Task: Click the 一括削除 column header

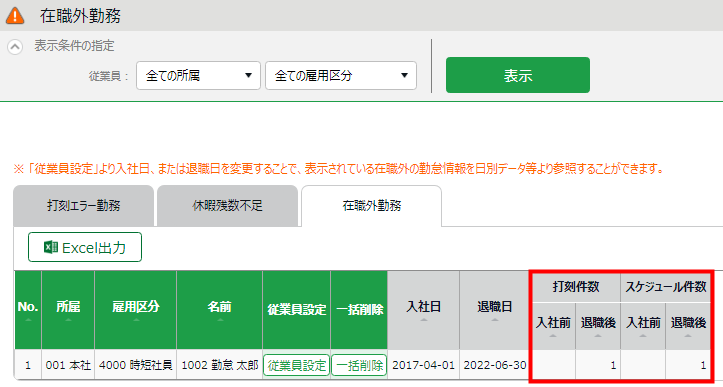Action: coord(359,310)
